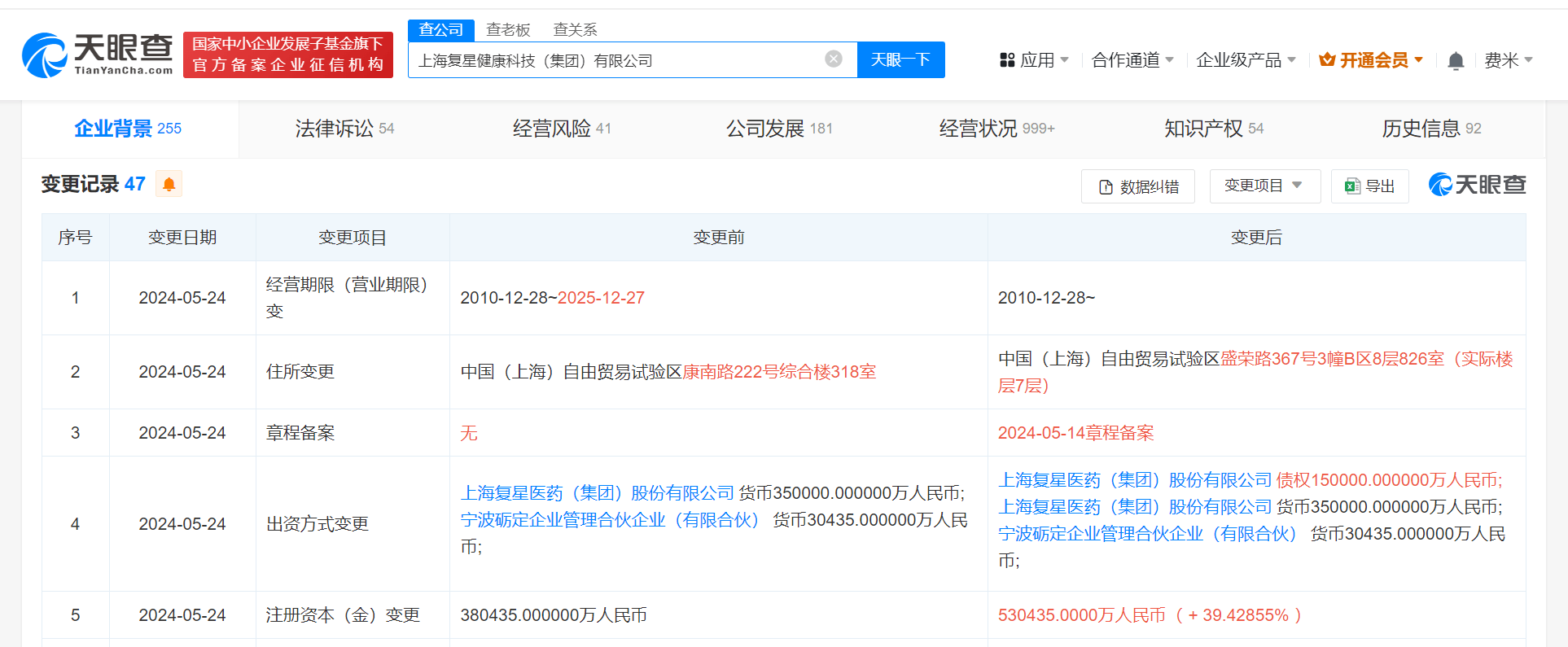The height and width of the screenshot is (647, 1568).
Task: Click the red 国家中小企业发展子基金 banner
Action: coord(288,55)
